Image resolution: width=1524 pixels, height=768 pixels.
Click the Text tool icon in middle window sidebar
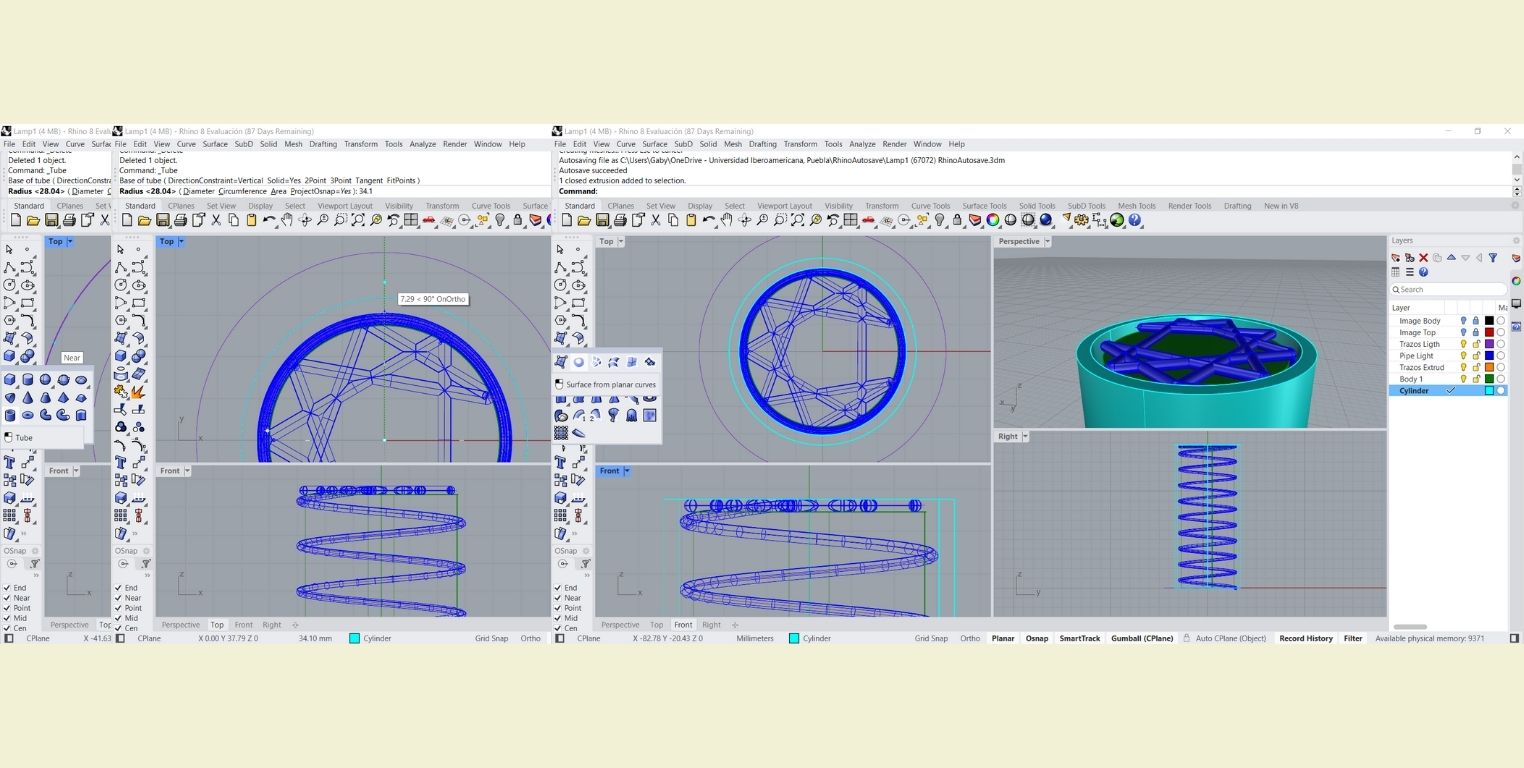click(120, 462)
